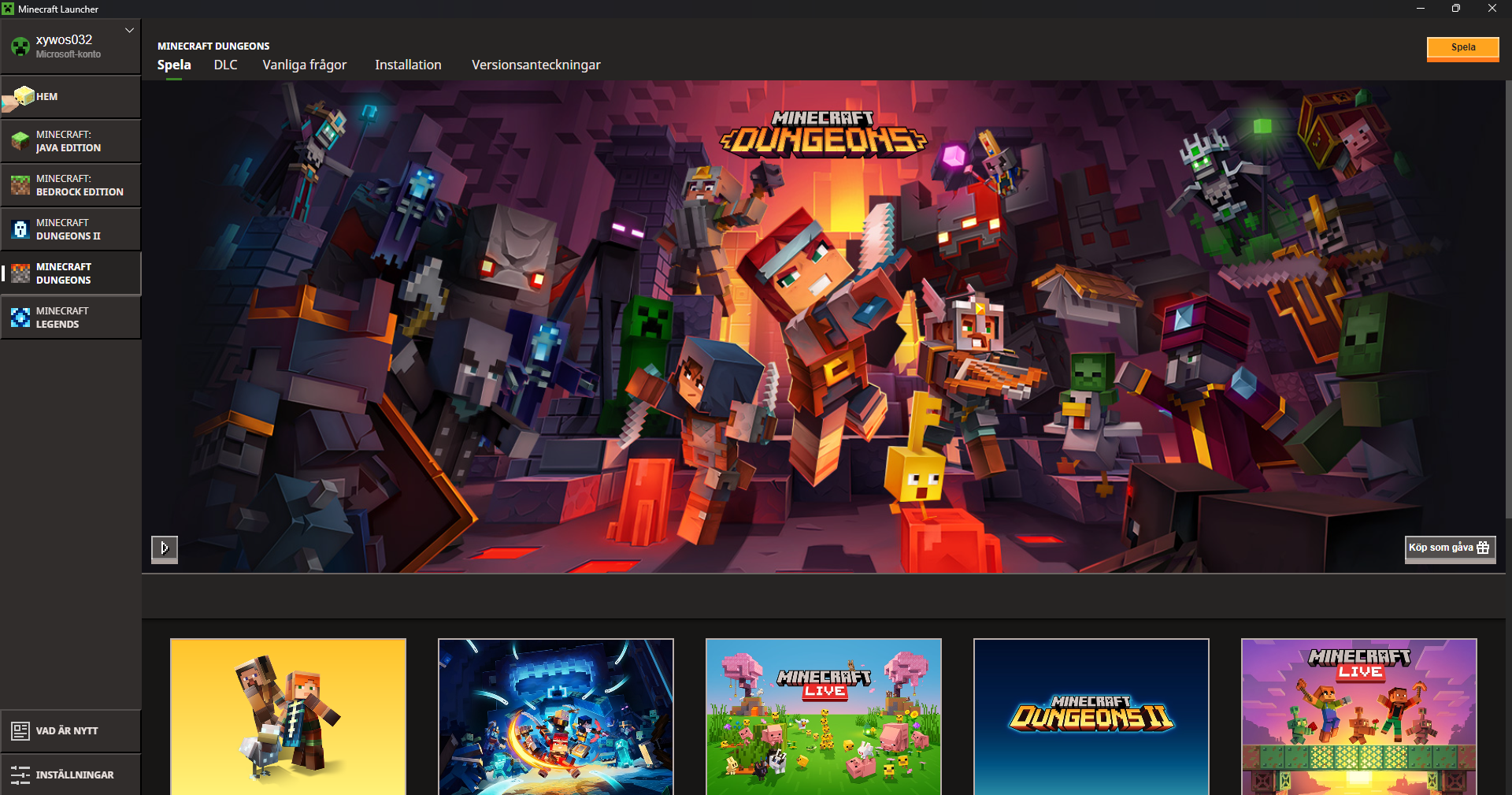Image resolution: width=1512 pixels, height=795 pixels.
Task: Close the Minecraft Launcher window
Action: [1492, 9]
